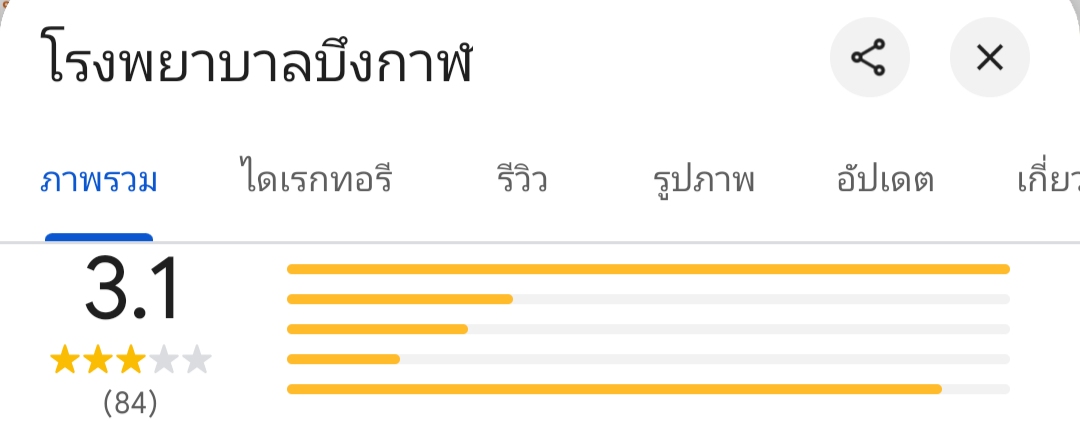
Task: Click the four-star bar, second from top
Action: point(648,299)
